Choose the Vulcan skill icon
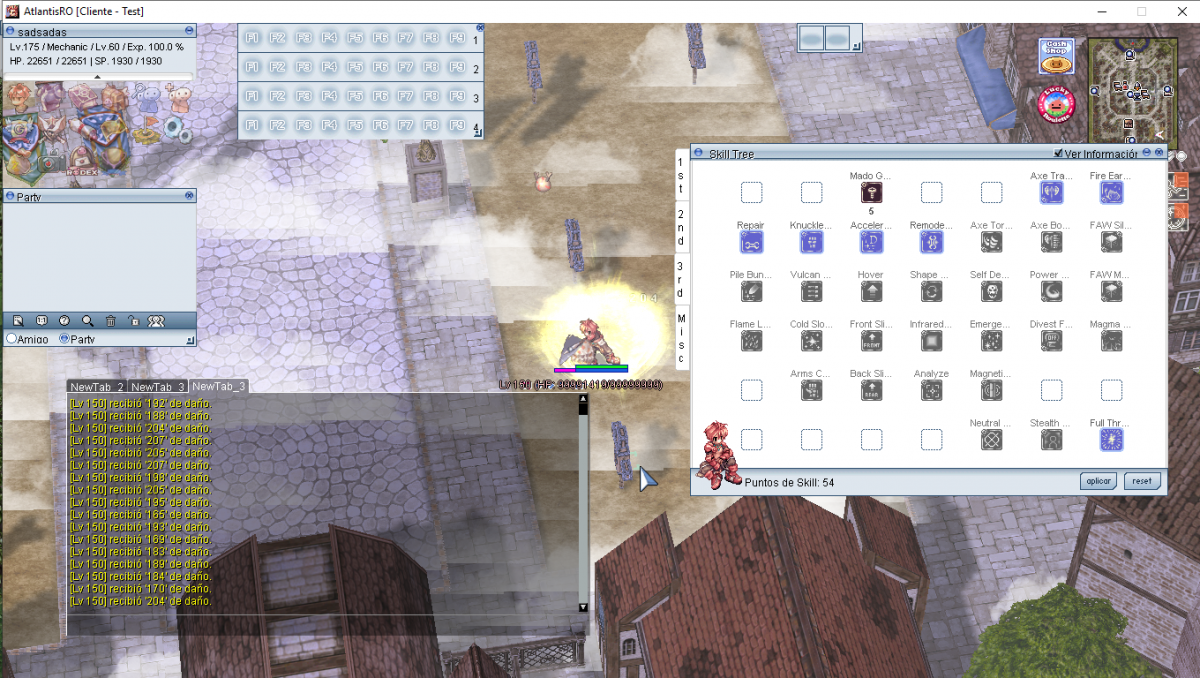 (x=811, y=291)
